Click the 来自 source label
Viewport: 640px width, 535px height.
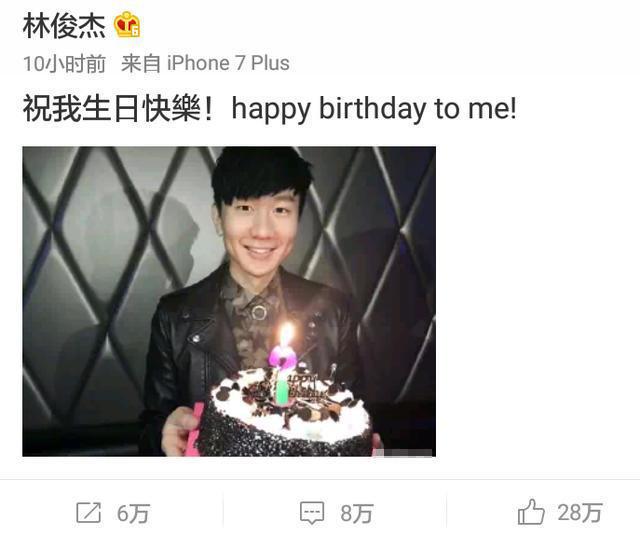tap(141, 64)
